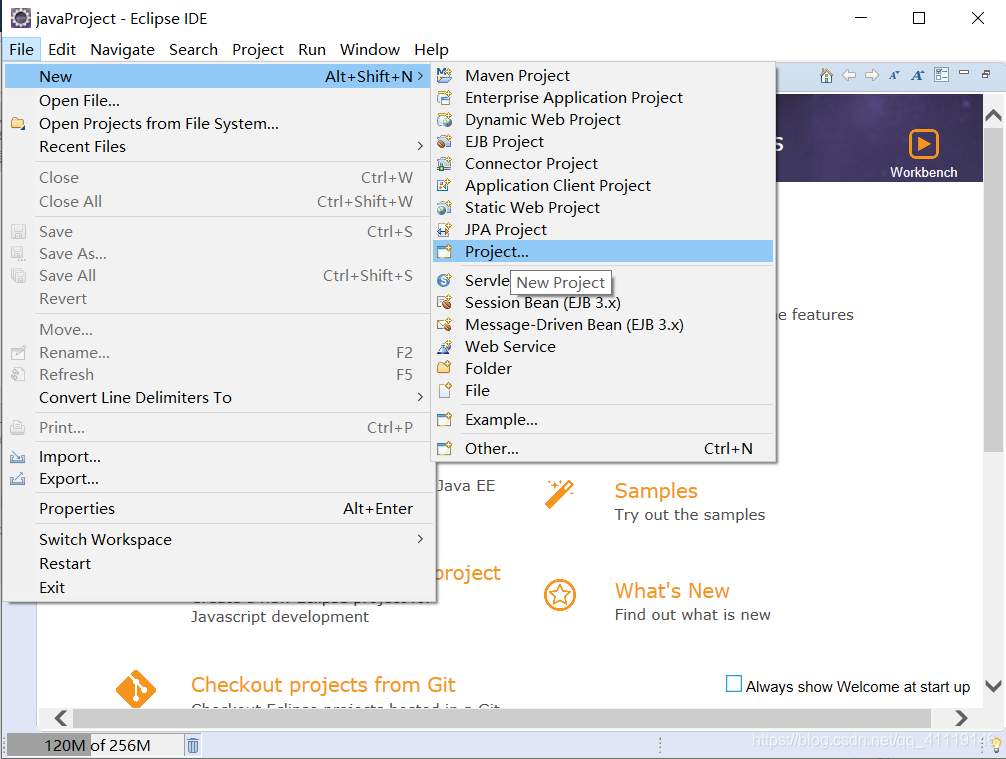Expand the Recent Files submenu
This screenshot has width=1006, height=759.
pyautogui.click(x=420, y=146)
